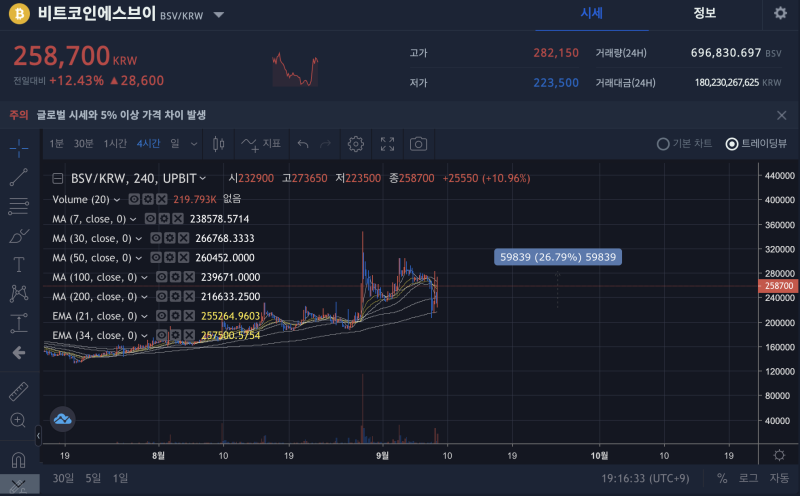This screenshot has height=496, width=800.
Task: Hide the MA (30, close, 0) indicator
Action: coord(156,238)
